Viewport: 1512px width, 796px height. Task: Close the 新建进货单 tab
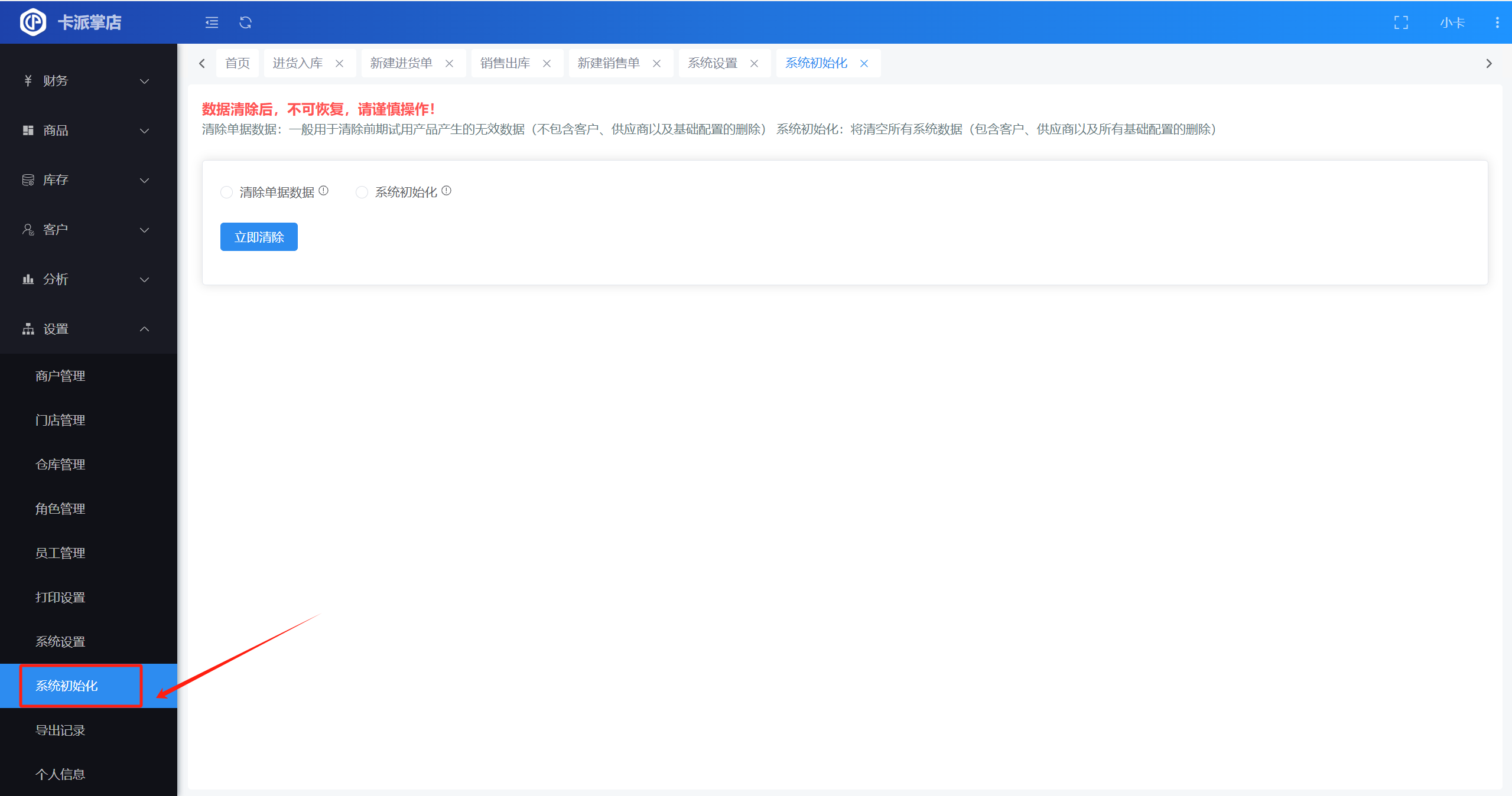(449, 63)
